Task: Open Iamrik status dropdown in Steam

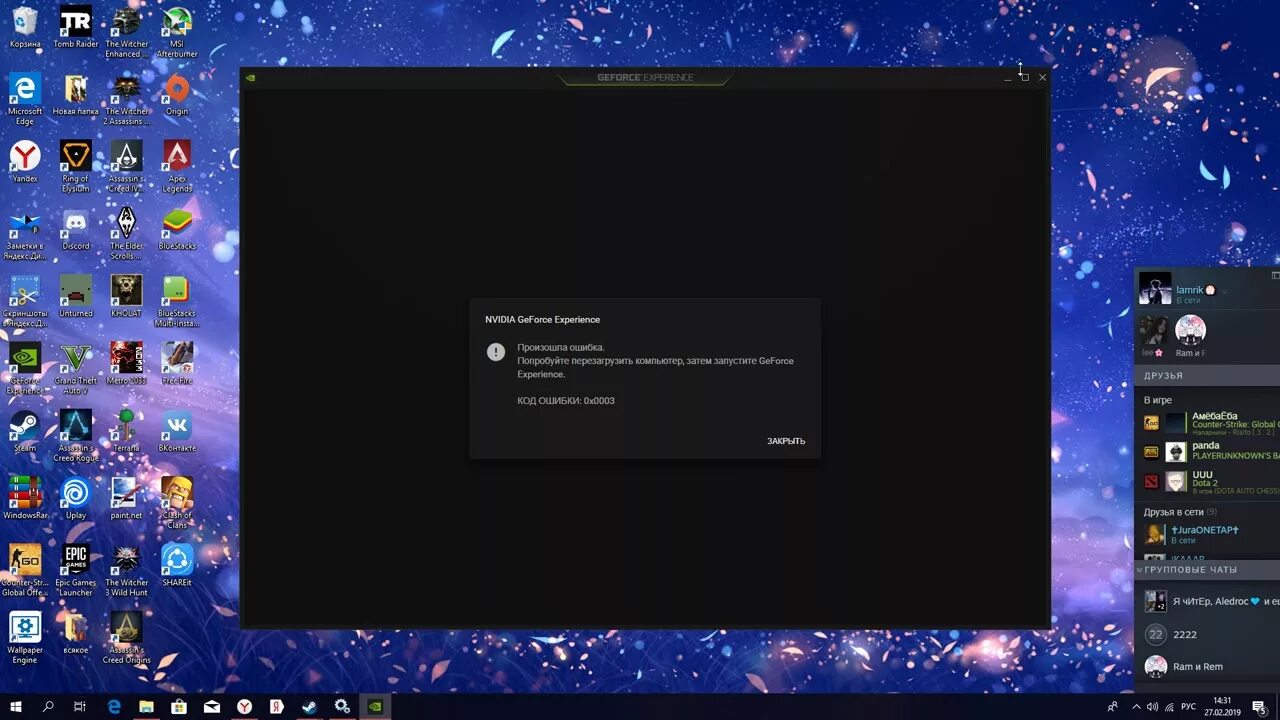Action: (1224, 291)
